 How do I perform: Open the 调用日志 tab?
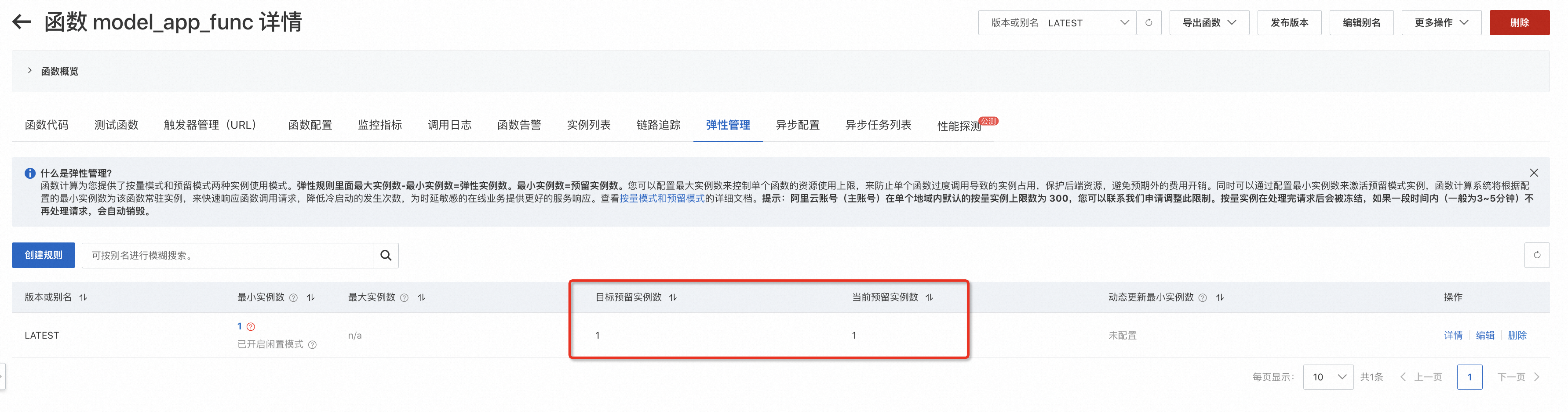click(449, 125)
